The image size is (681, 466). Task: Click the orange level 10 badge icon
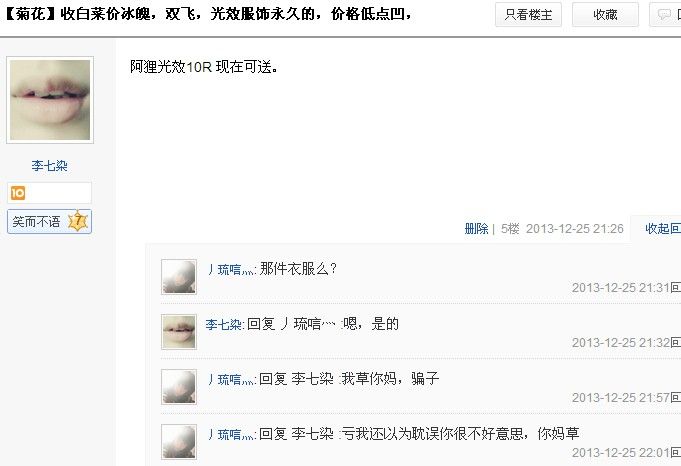point(18,193)
